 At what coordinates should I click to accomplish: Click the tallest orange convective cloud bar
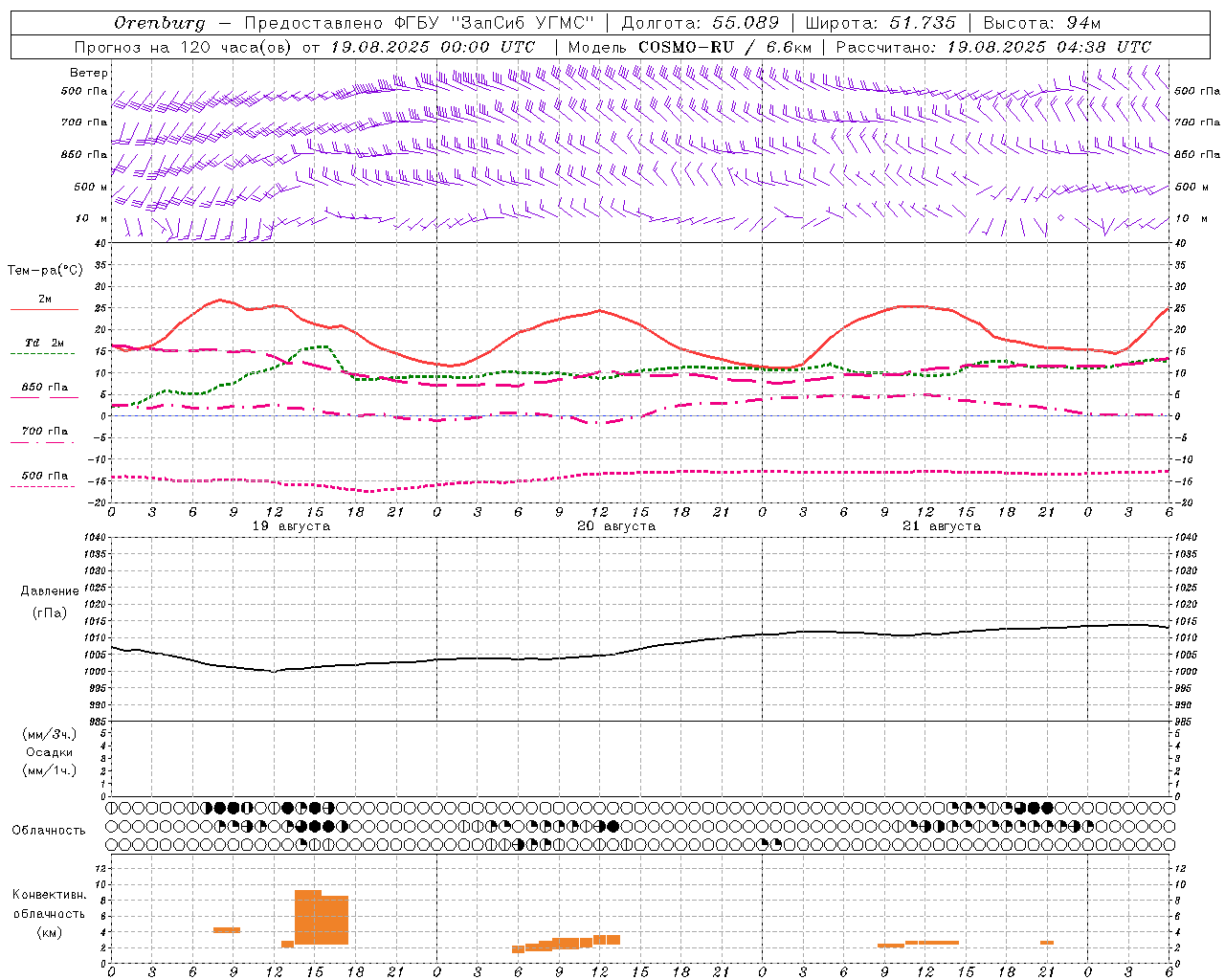pos(308,917)
